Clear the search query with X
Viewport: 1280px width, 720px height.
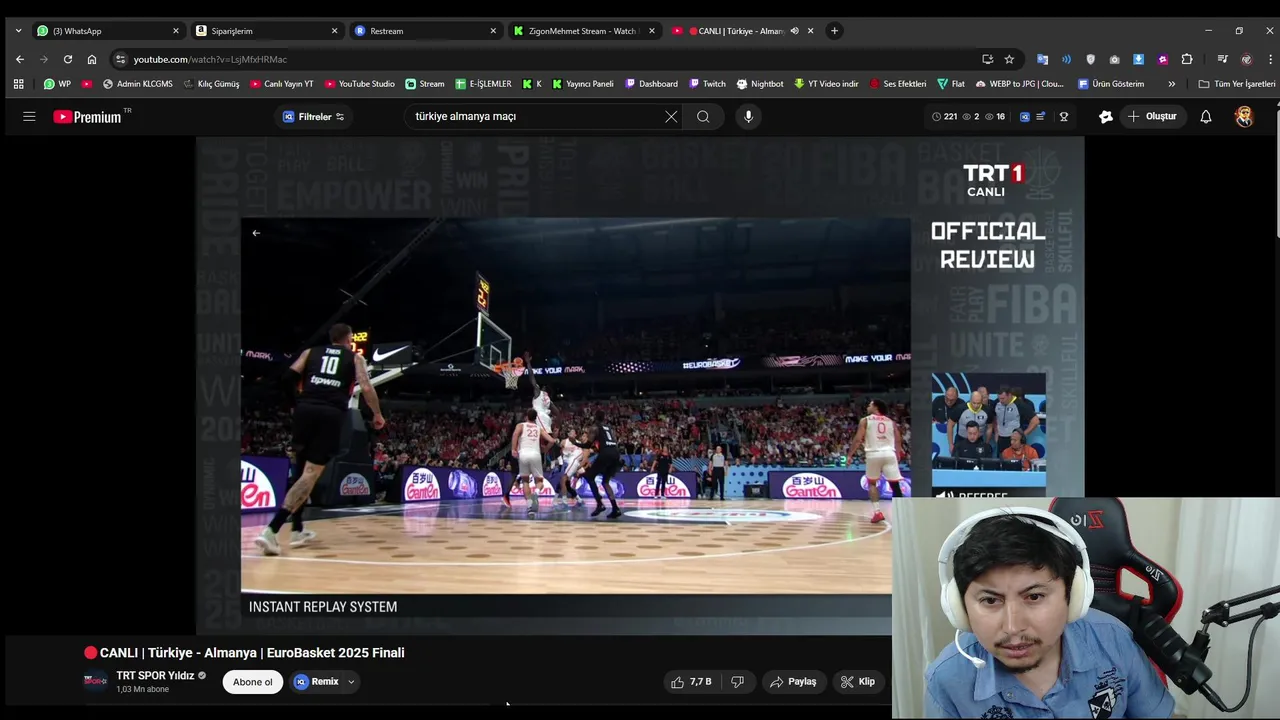point(671,117)
